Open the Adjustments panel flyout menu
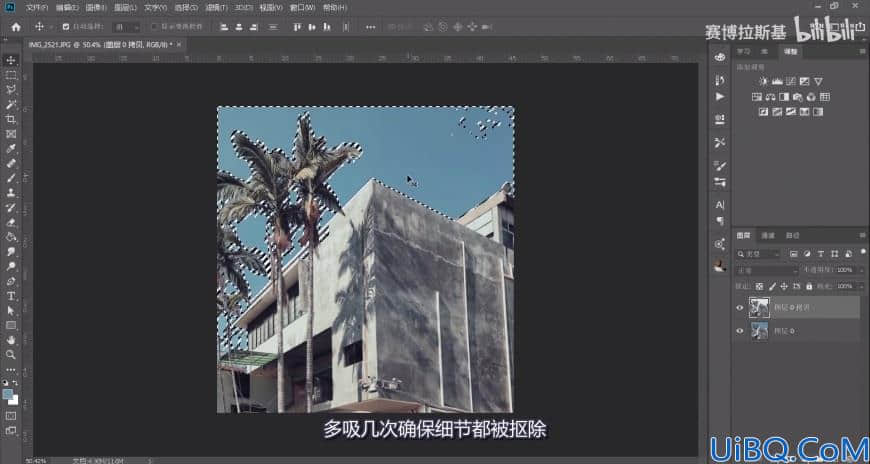 click(863, 51)
